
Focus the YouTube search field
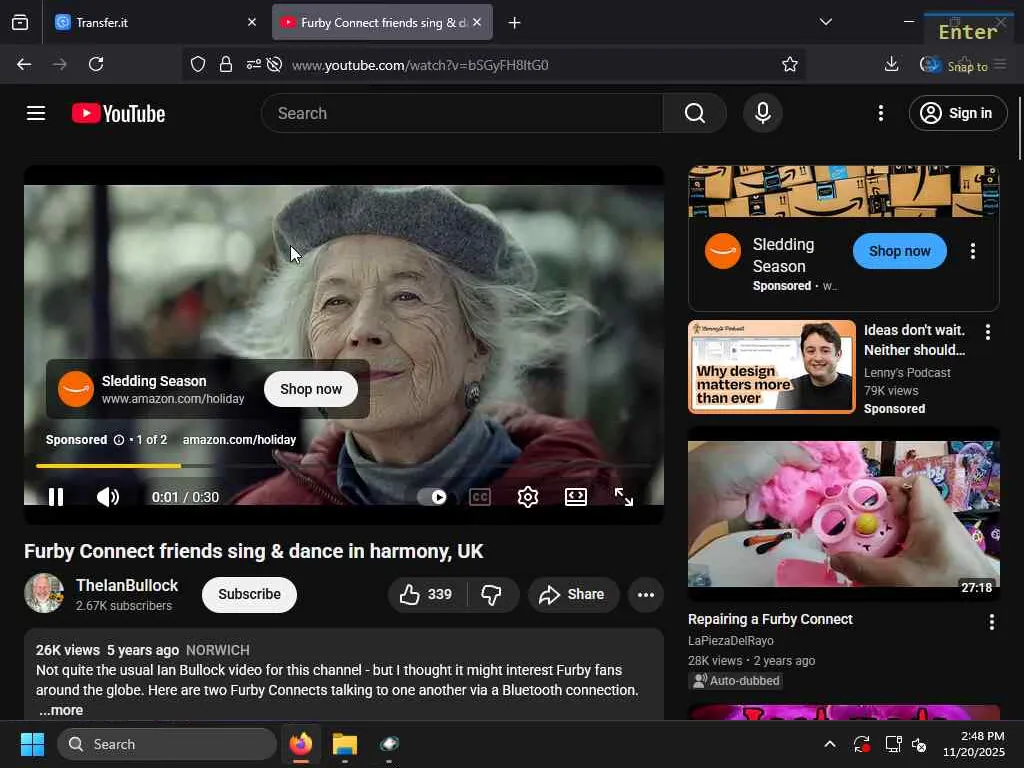[x=462, y=113]
